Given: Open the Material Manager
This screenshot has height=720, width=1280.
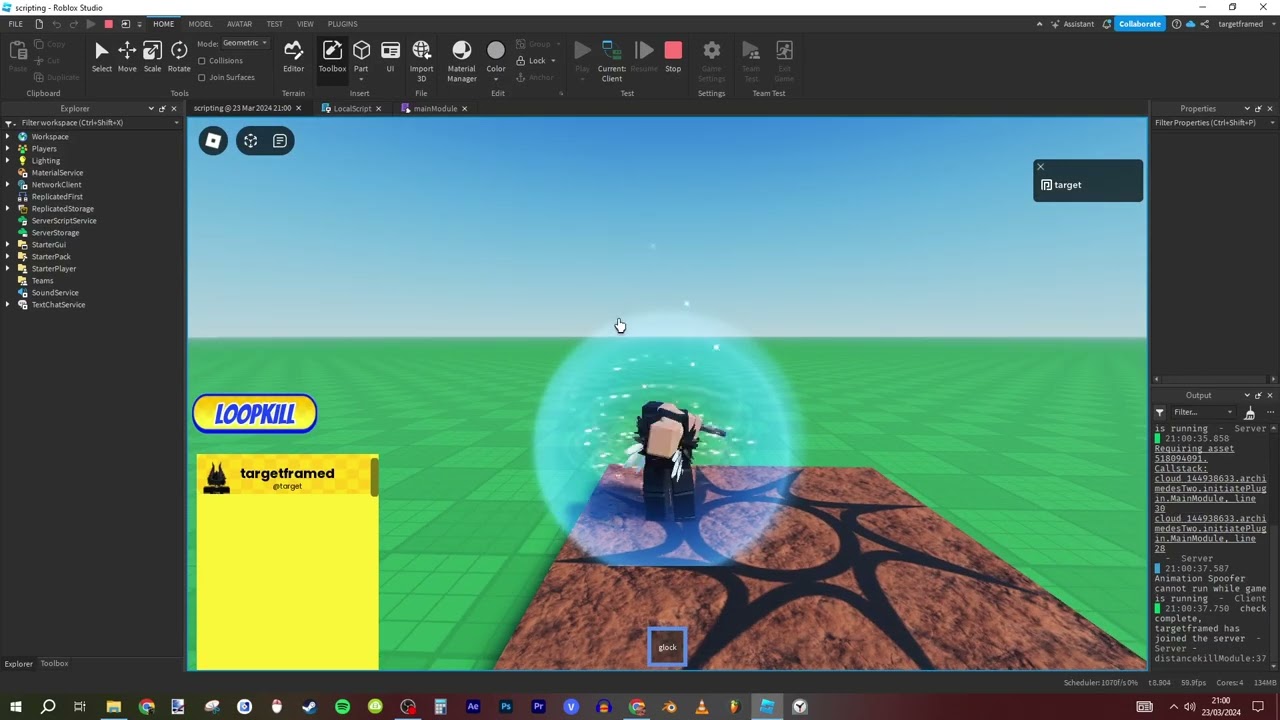Looking at the screenshot, I should [462, 60].
